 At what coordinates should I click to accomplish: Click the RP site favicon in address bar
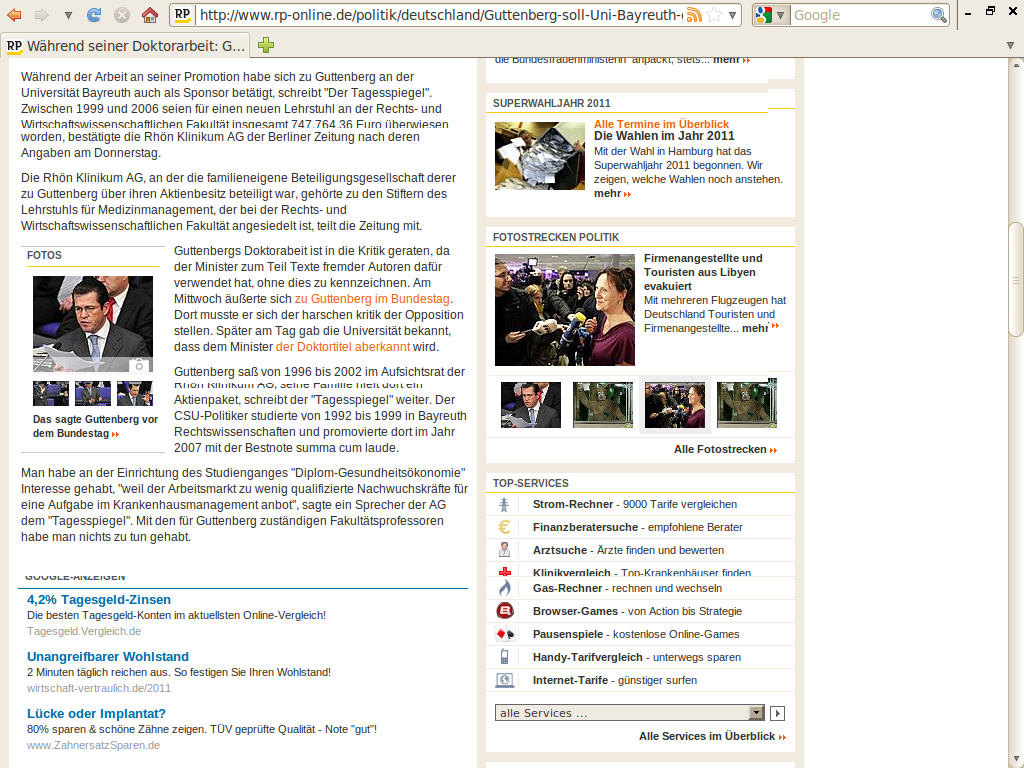[183, 14]
